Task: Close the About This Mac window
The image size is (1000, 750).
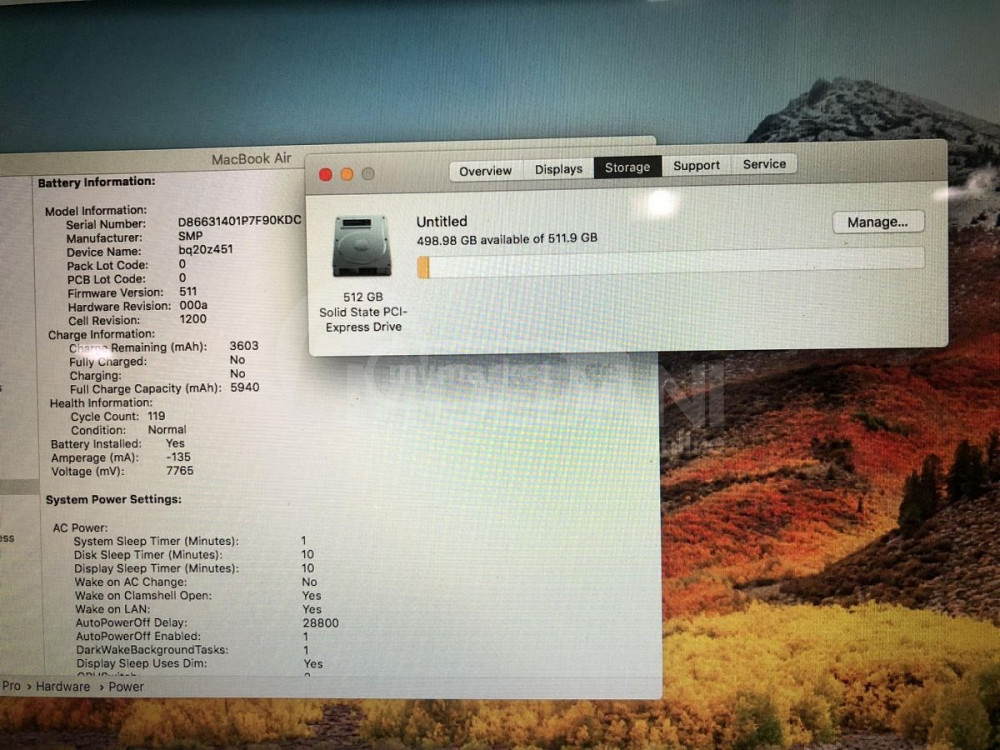Action: pyautogui.click(x=325, y=175)
